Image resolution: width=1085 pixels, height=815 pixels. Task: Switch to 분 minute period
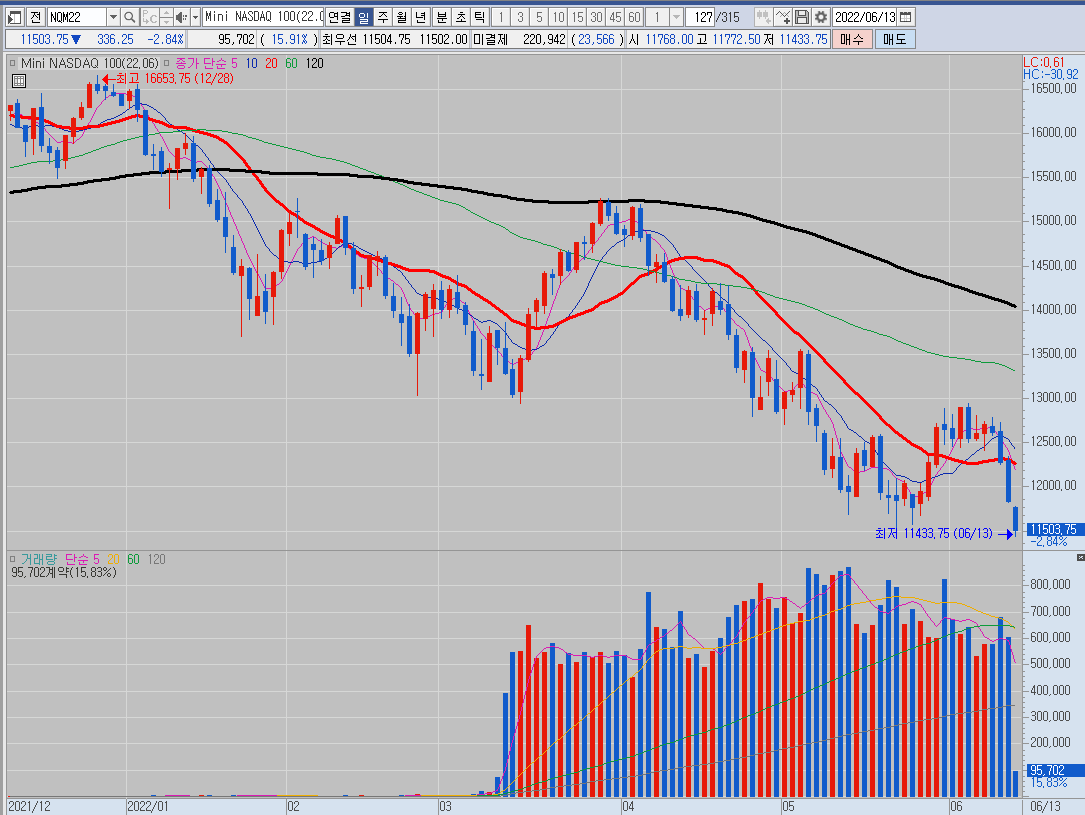click(442, 17)
